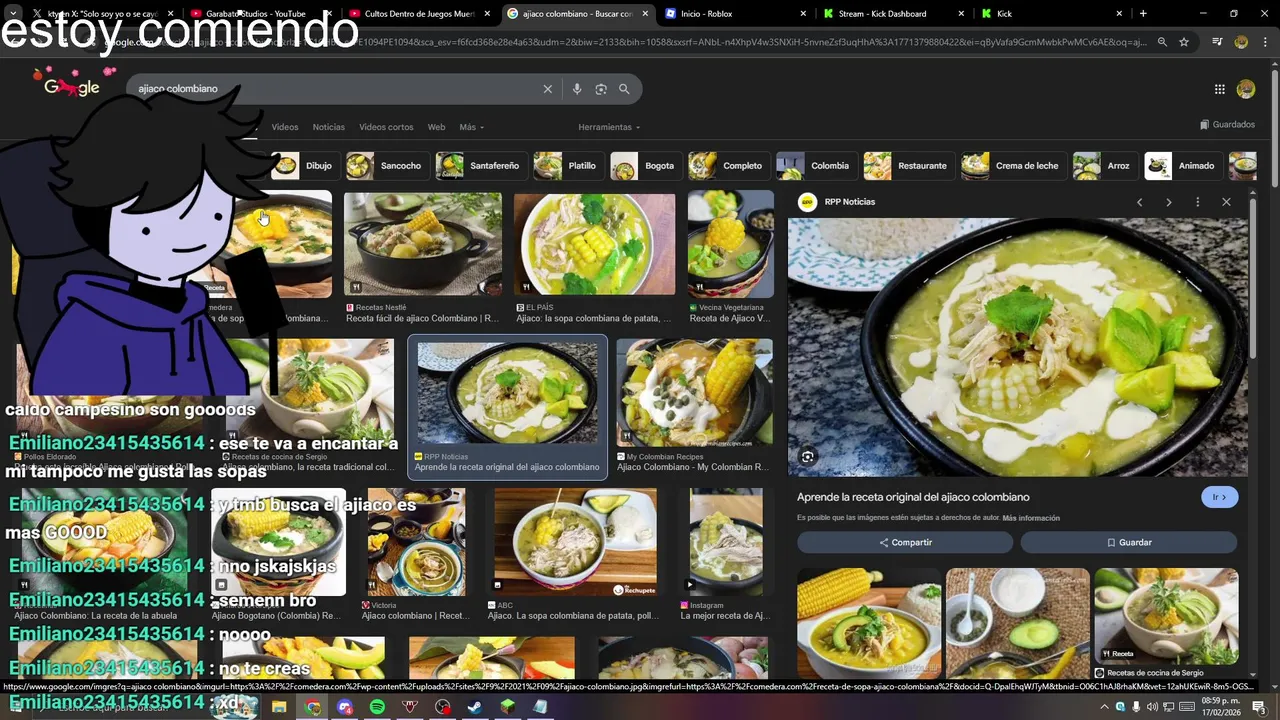Viewport: 1280px width, 720px height.
Task: Switch to the Web results tab
Action: 436,127
